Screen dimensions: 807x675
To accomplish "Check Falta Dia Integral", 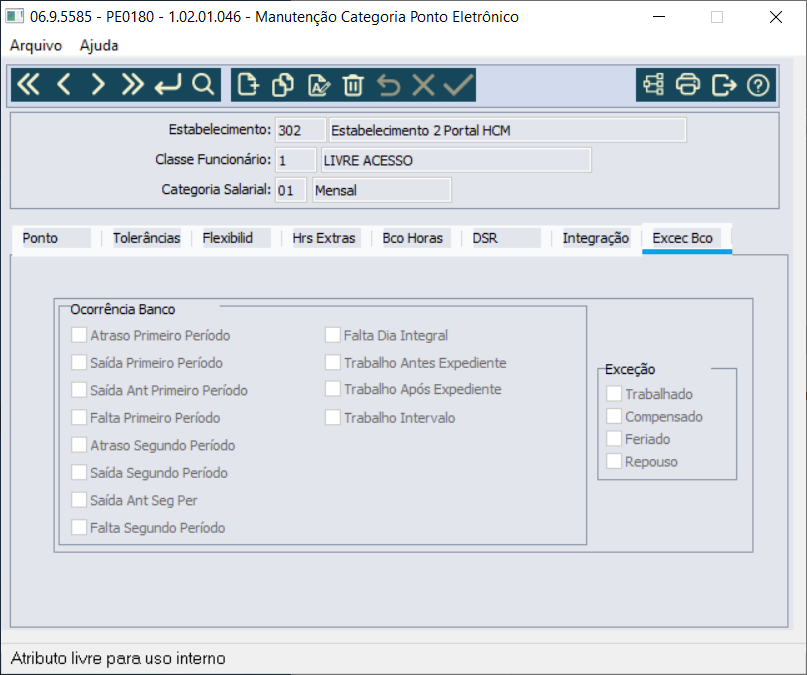I will coord(332,335).
